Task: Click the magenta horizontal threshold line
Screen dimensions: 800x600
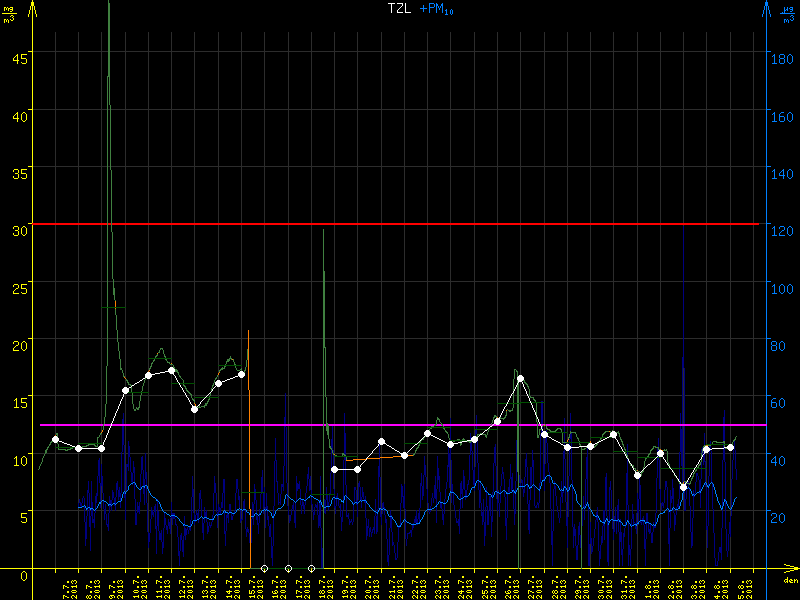Action: point(400,425)
